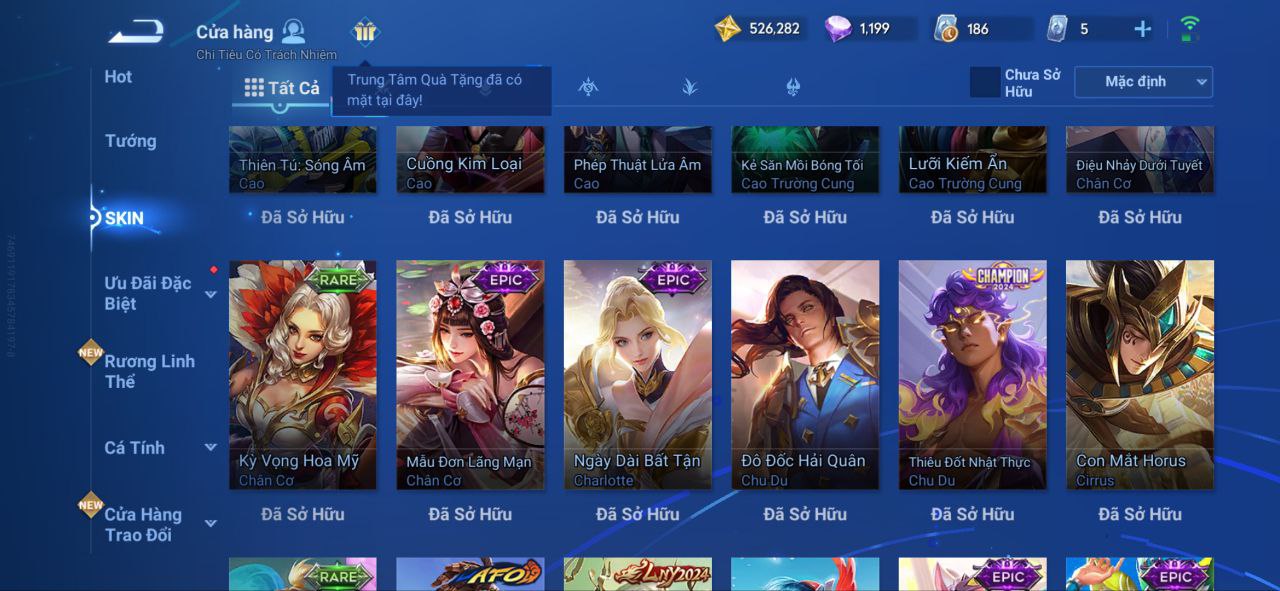Click the plus icon to add vouchers

pos(1142,29)
